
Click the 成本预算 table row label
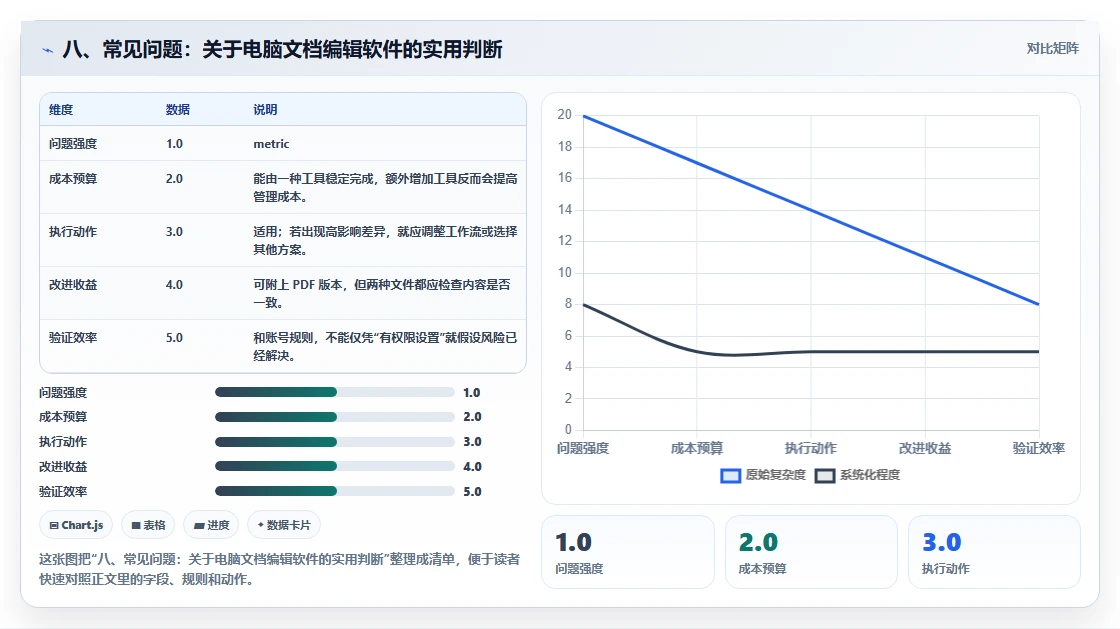[73, 178]
